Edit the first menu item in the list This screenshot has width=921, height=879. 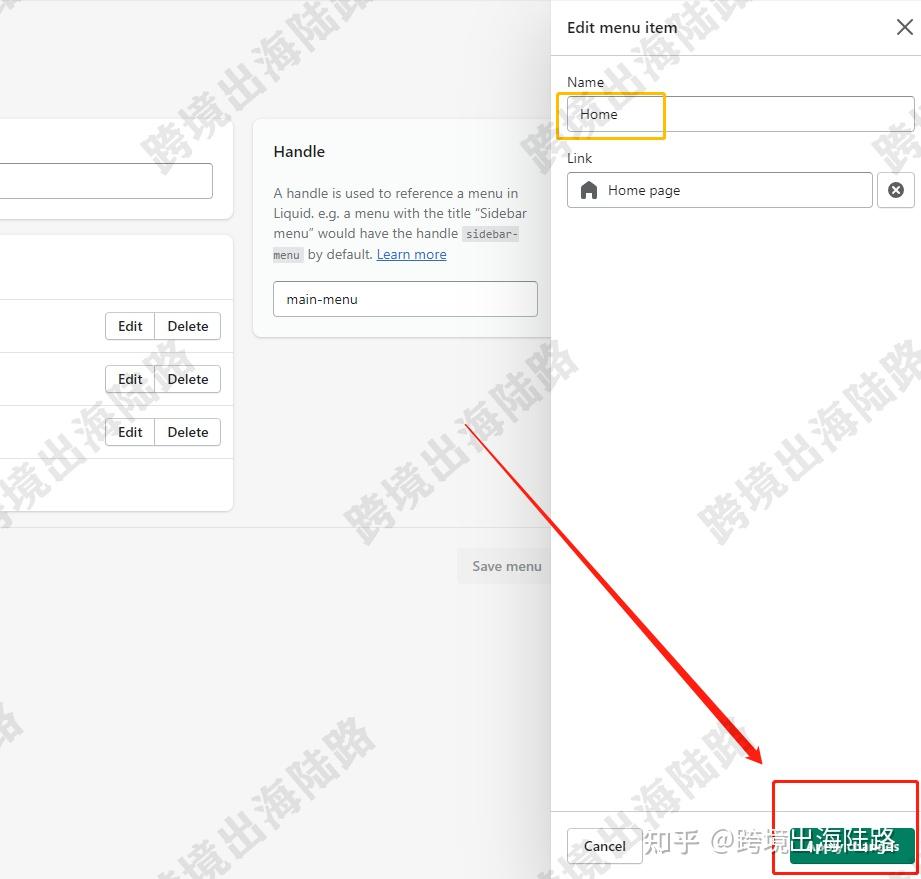point(130,326)
